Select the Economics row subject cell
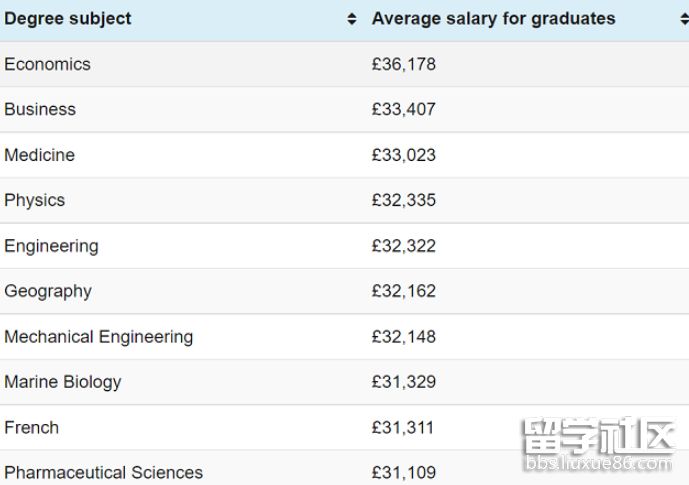The width and height of the screenshot is (689, 485). (x=47, y=64)
